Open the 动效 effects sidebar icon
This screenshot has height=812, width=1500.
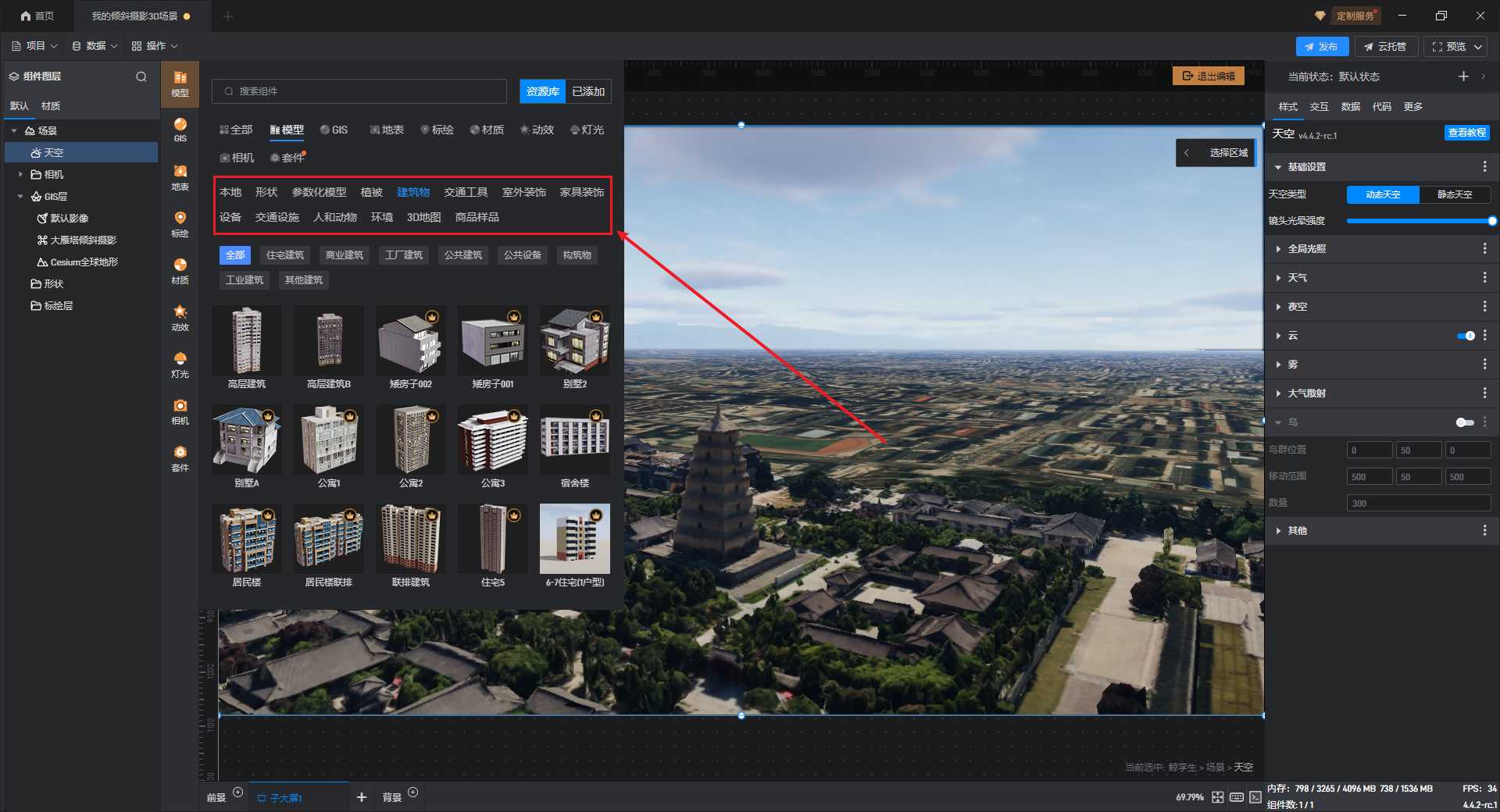tap(180, 317)
